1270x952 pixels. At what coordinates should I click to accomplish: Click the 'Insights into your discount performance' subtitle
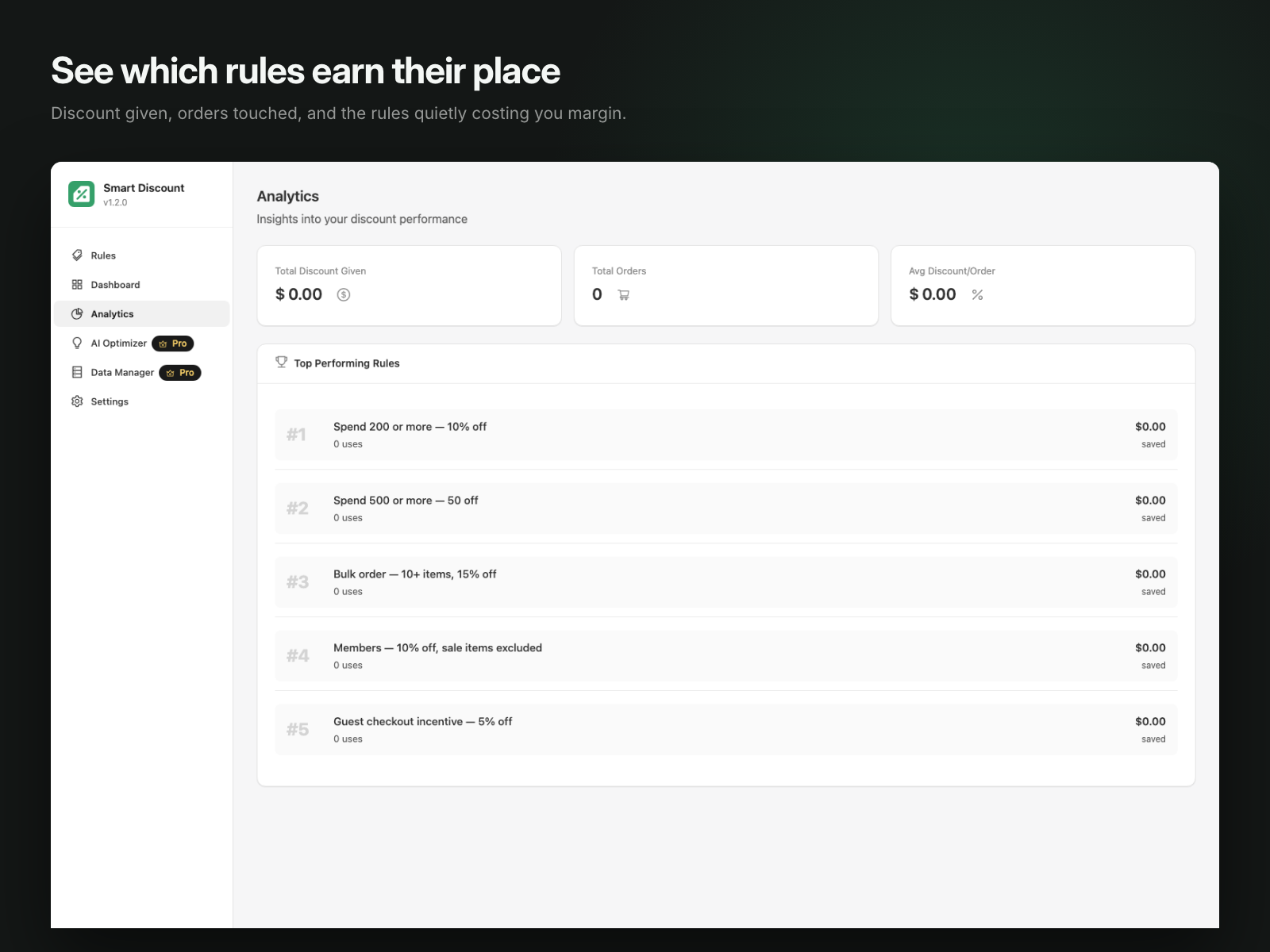click(362, 219)
